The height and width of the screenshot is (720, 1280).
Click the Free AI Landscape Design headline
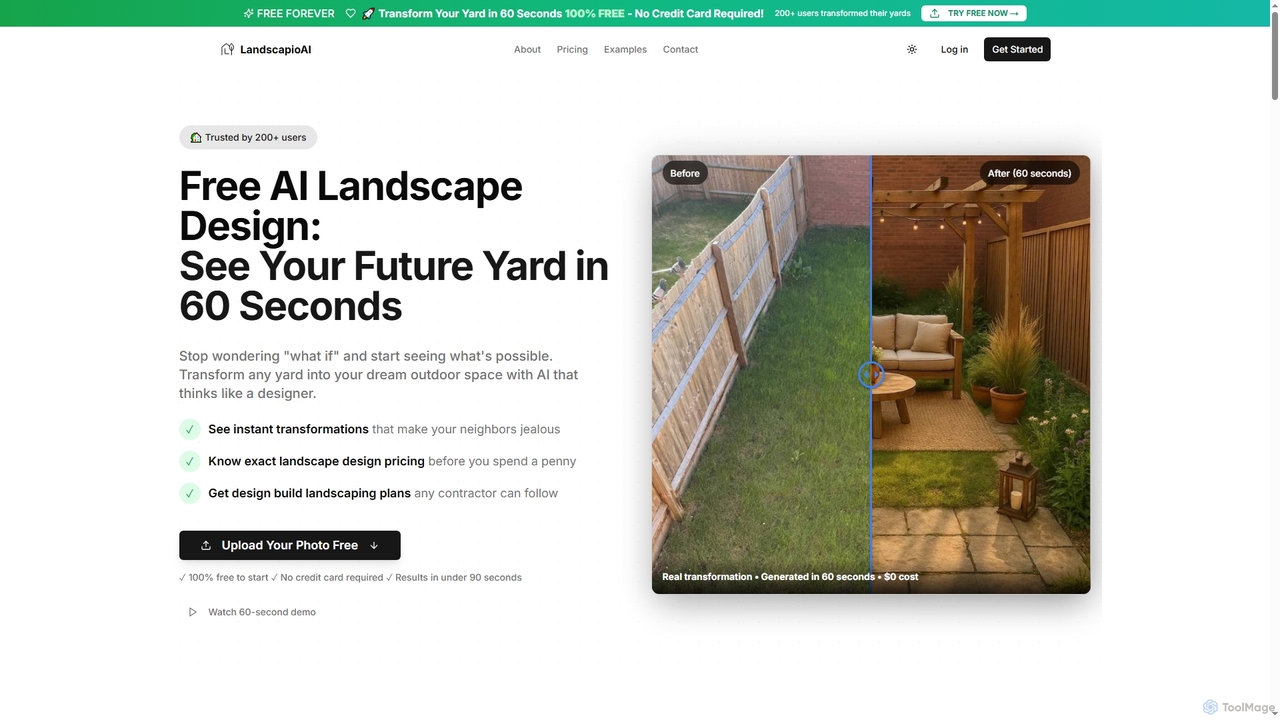394,246
